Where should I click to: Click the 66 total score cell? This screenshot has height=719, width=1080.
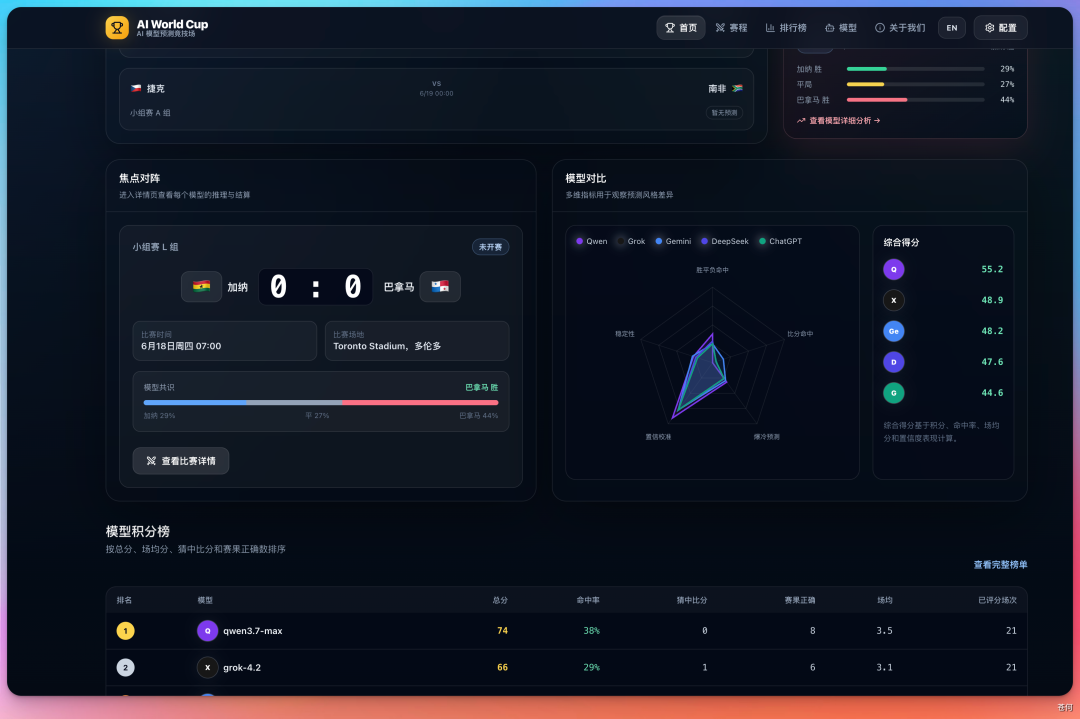(x=502, y=667)
